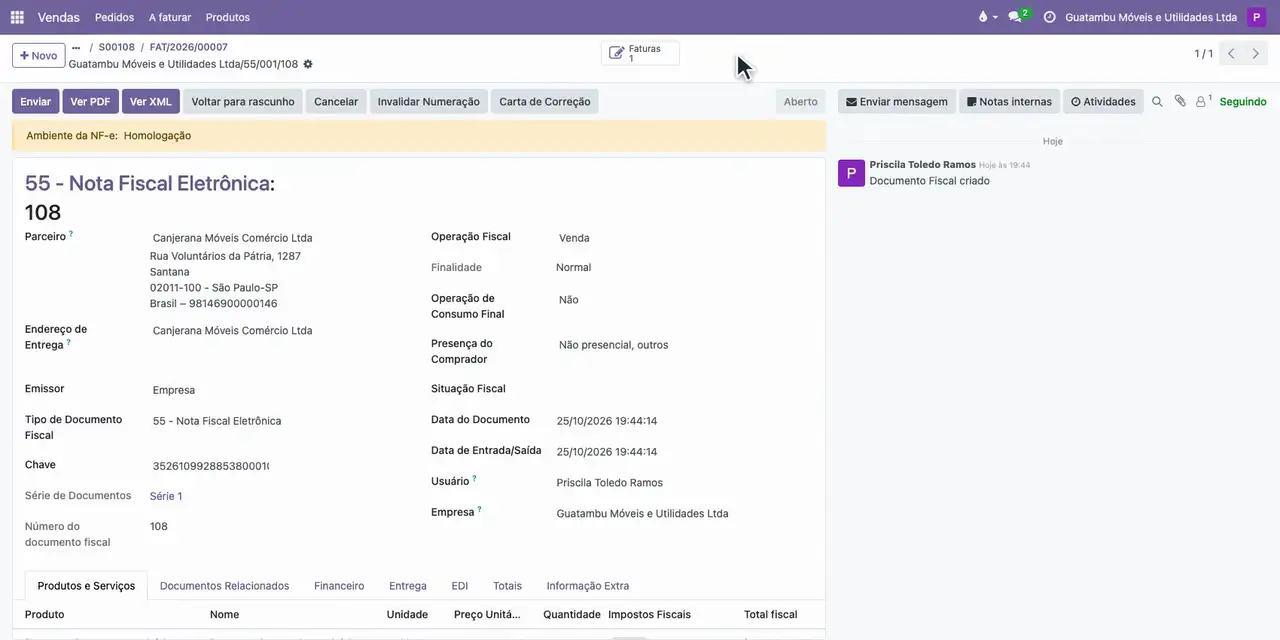Switch to the Financeiro tab
Image resolution: width=1280 pixels, height=640 pixels.
(339, 586)
